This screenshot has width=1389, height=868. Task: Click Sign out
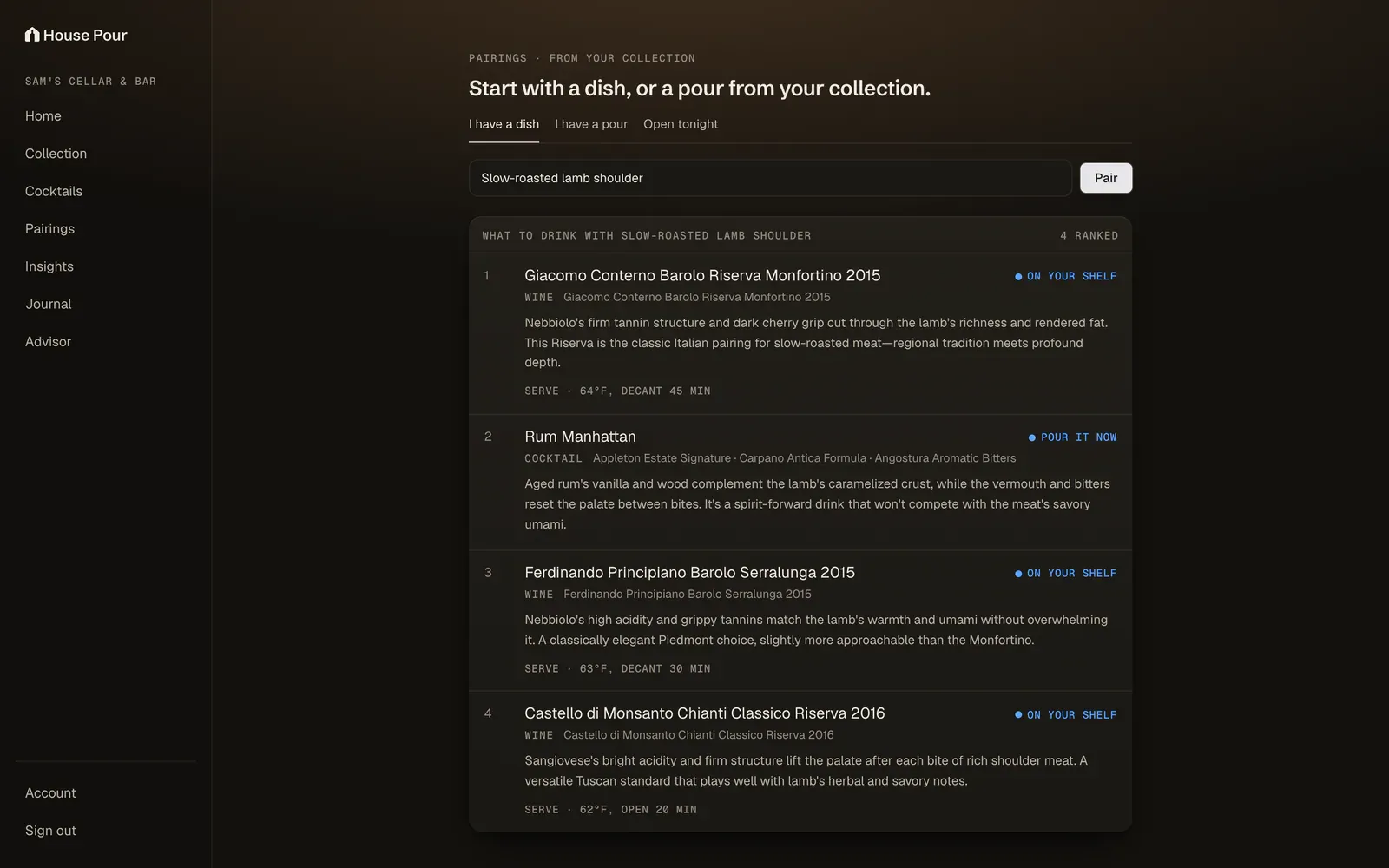[x=50, y=831]
